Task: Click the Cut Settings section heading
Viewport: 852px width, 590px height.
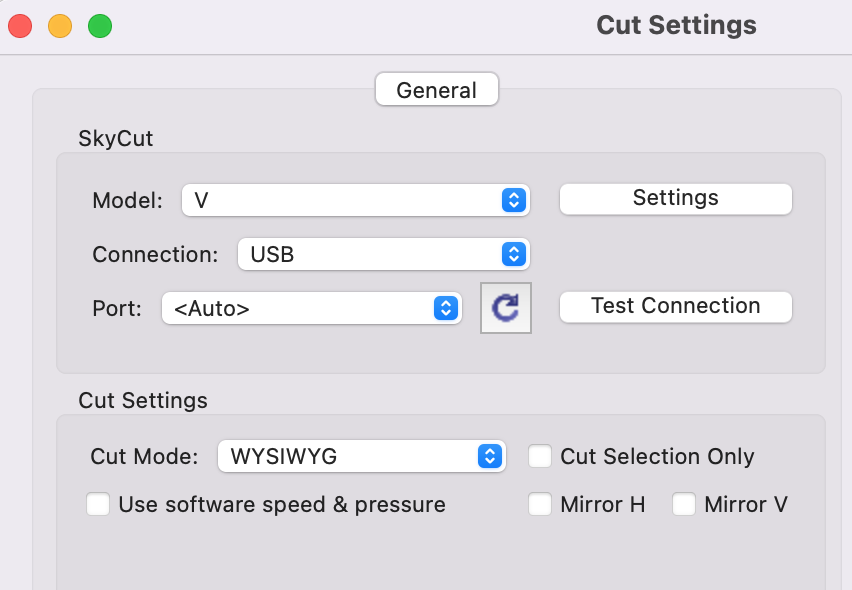Action: pos(143,400)
